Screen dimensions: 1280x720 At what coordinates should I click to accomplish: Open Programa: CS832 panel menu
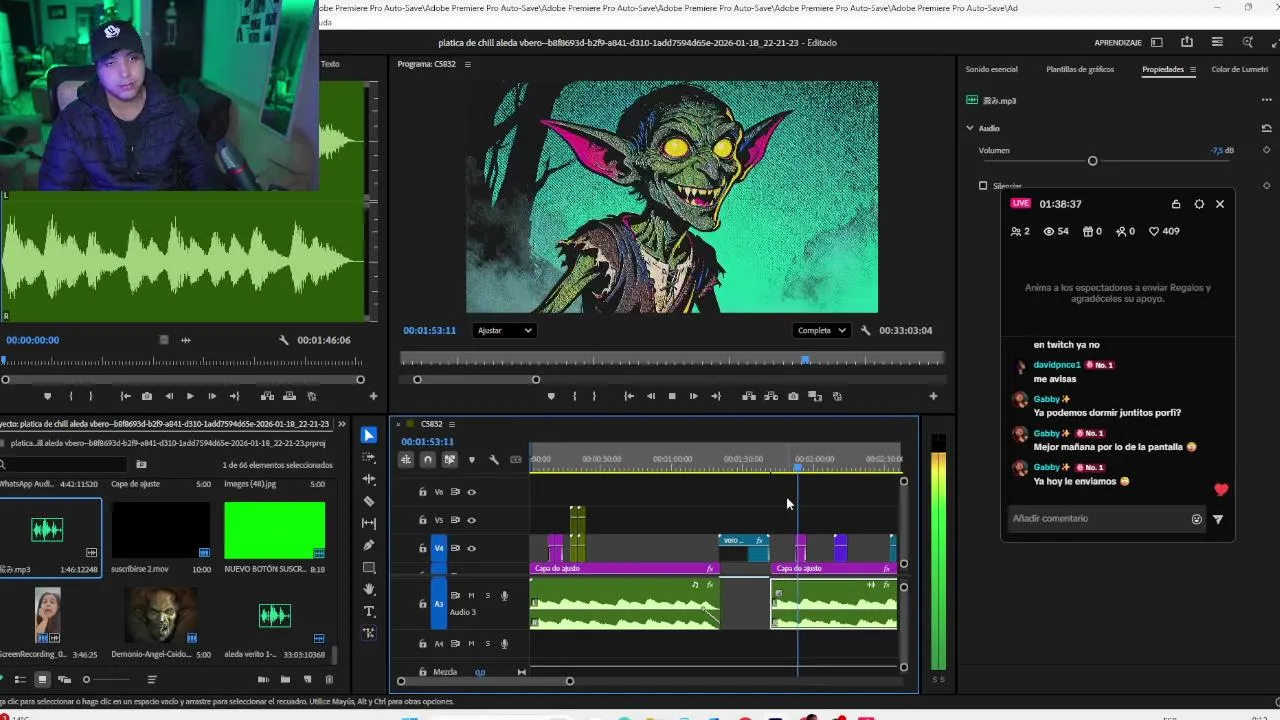(x=467, y=64)
